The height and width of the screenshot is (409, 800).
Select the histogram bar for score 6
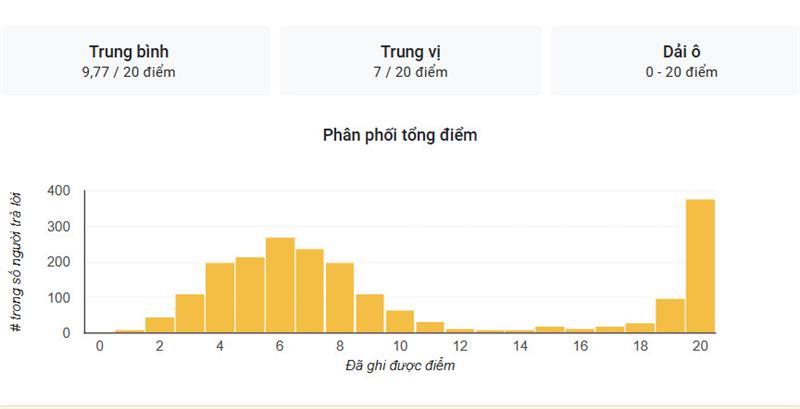(x=280, y=285)
